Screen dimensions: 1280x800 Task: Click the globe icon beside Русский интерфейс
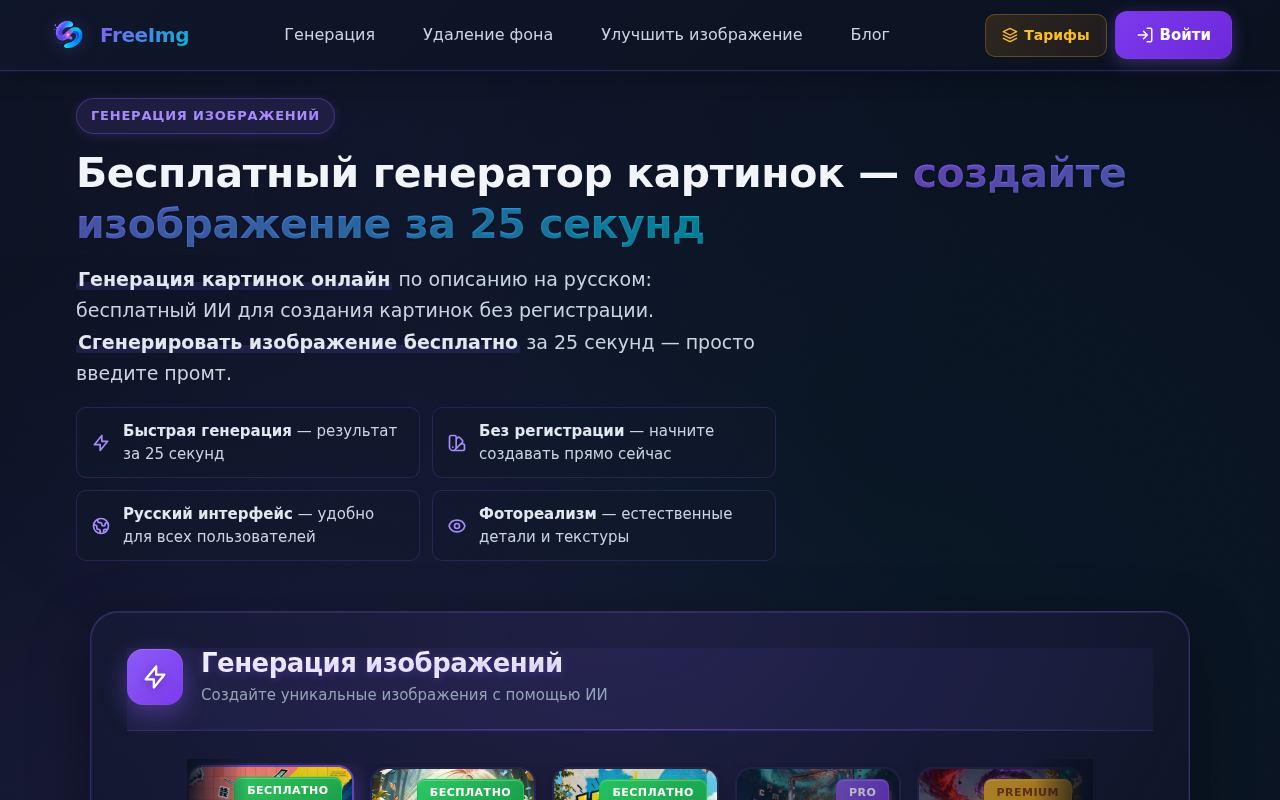click(101, 526)
